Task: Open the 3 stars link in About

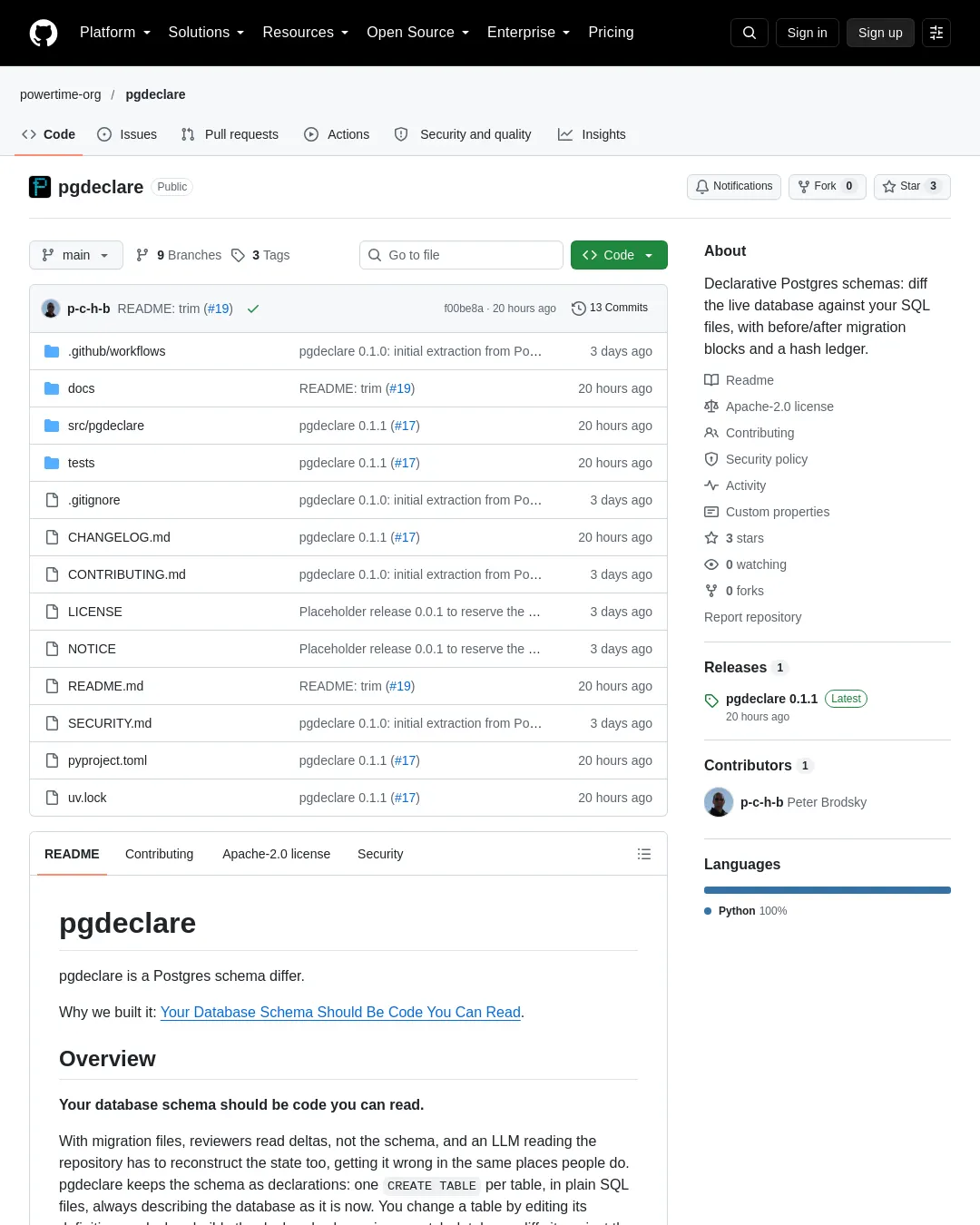Action: pyautogui.click(x=744, y=538)
